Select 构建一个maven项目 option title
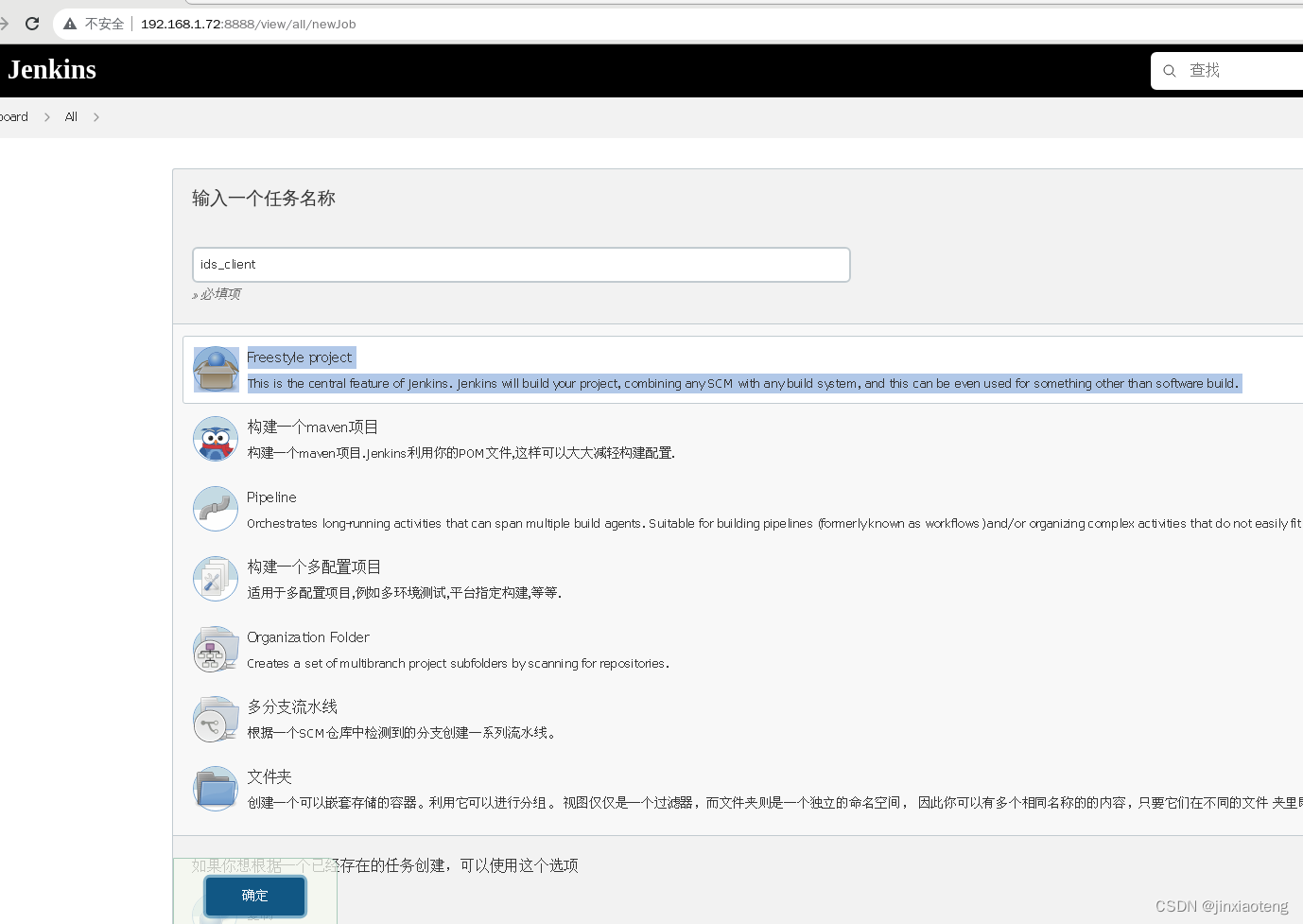 point(312,427)
